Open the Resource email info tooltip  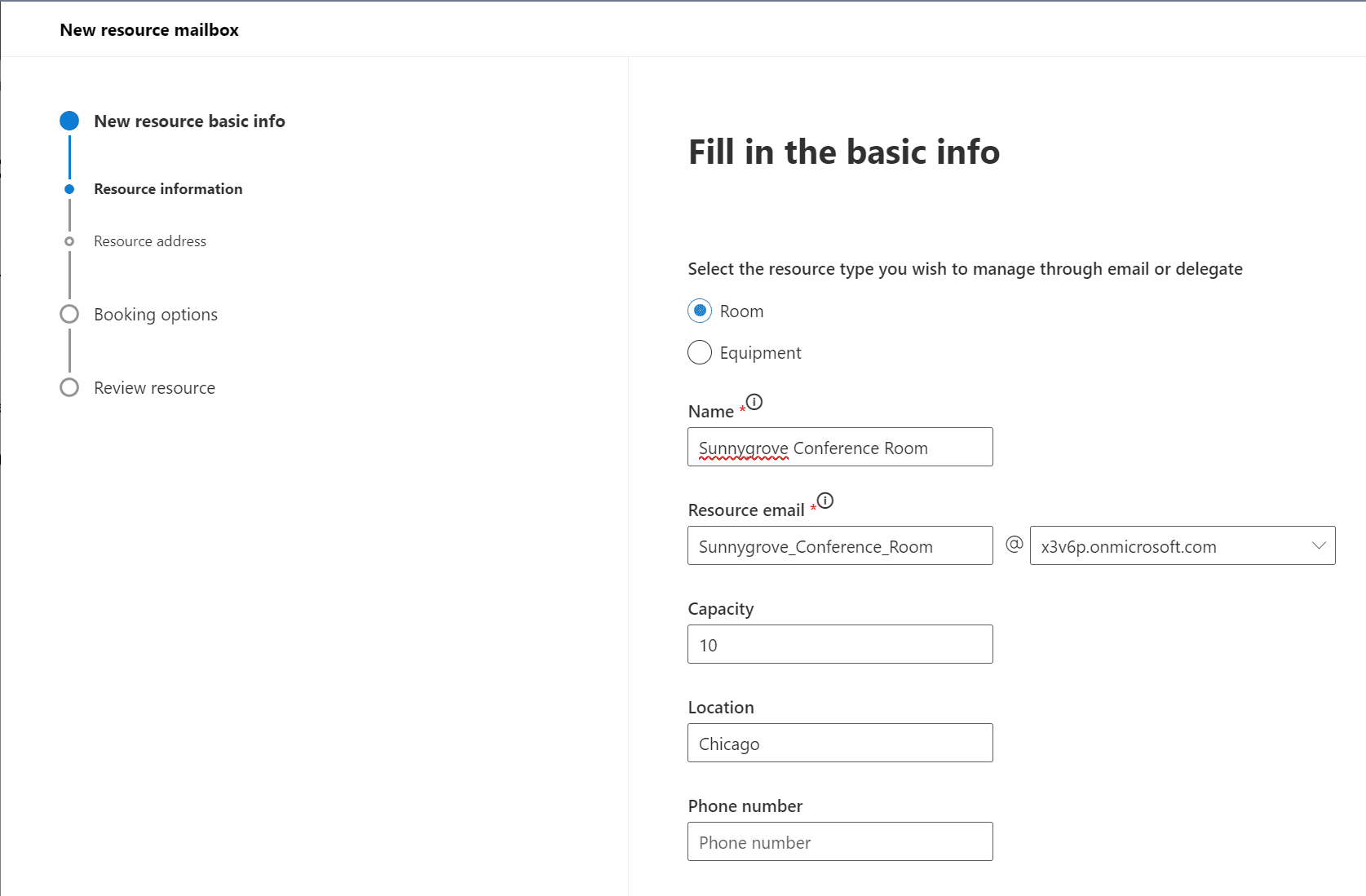point(825,501)
